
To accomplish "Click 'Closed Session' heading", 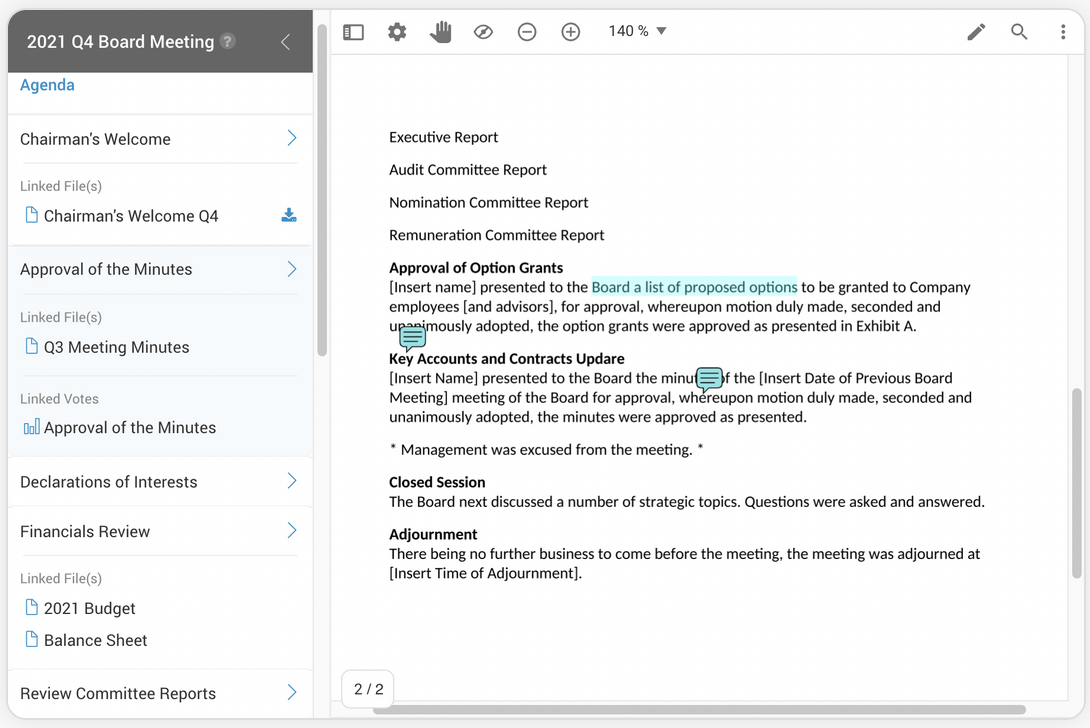I will [437, 483].
